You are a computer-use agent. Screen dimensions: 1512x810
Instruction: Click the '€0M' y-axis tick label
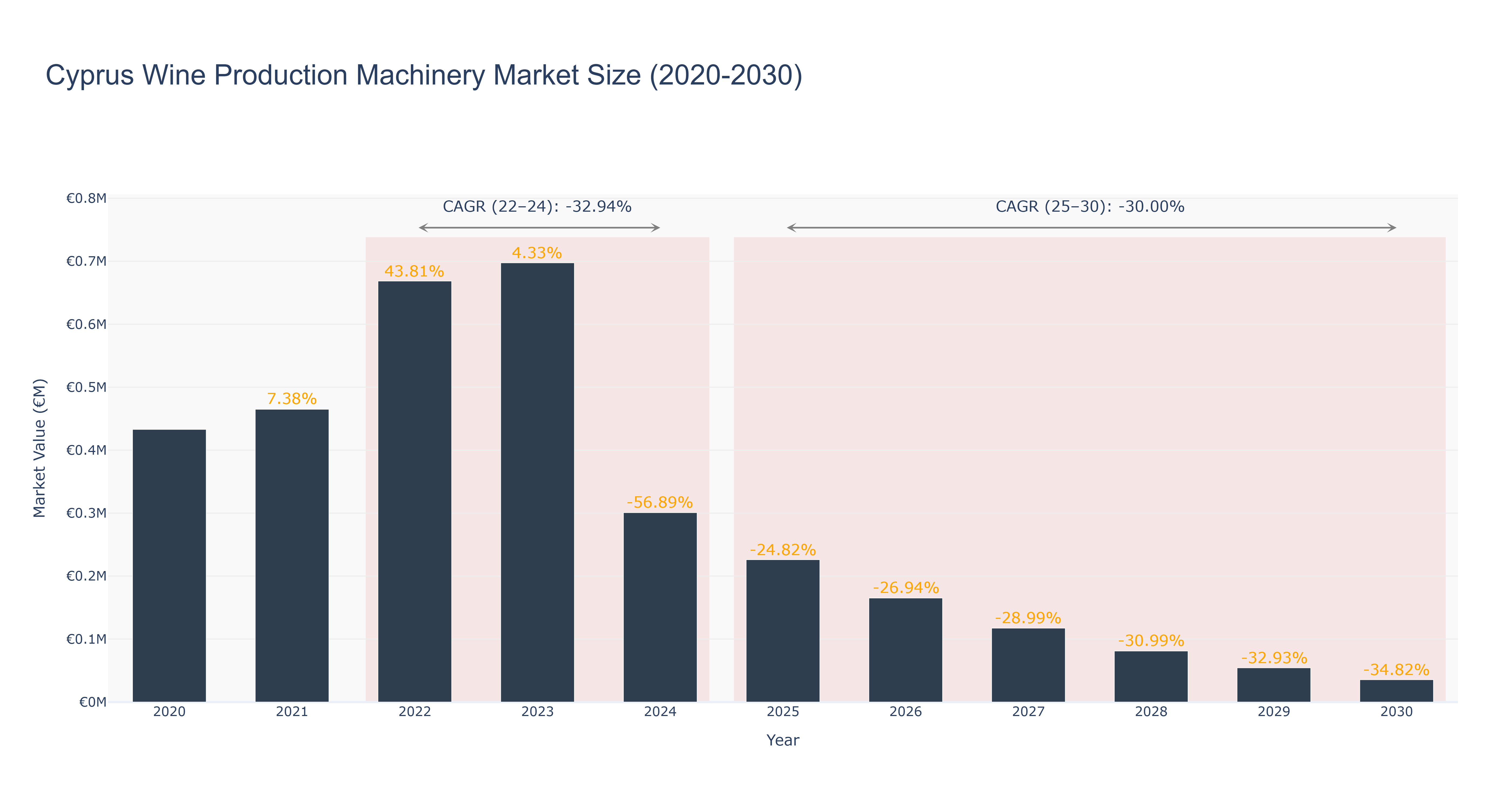(x=93, y=702)
